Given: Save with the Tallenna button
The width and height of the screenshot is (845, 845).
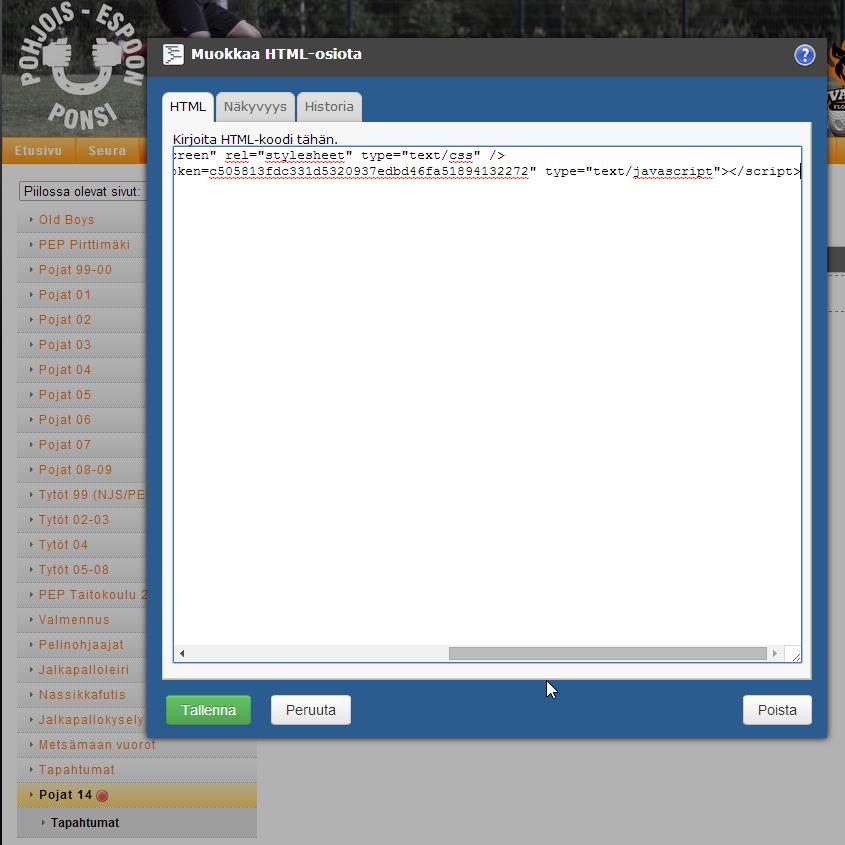Looking at the screenshot, I should pos(209,710).
